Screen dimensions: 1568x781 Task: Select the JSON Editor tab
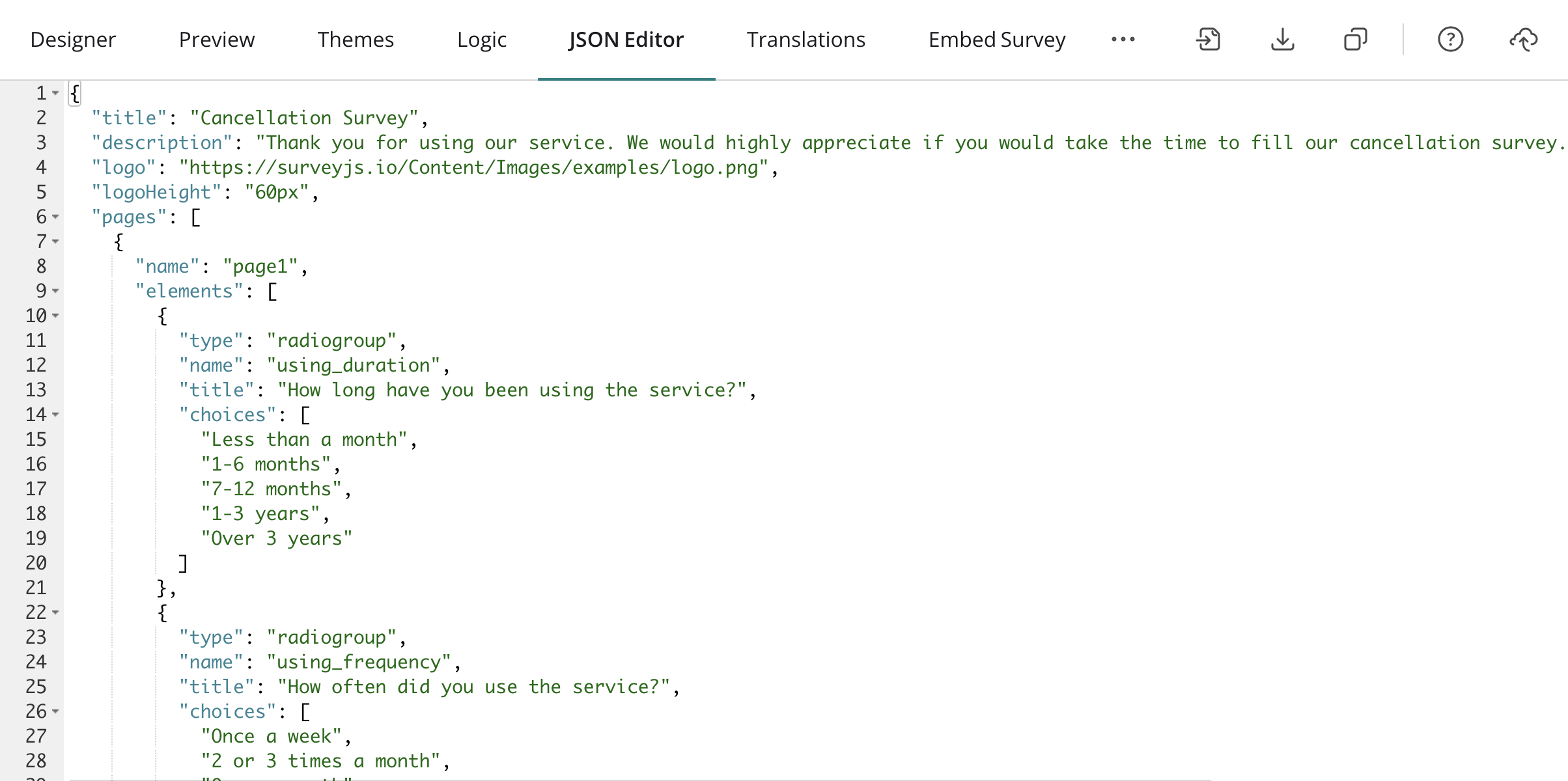click(626, 40)
